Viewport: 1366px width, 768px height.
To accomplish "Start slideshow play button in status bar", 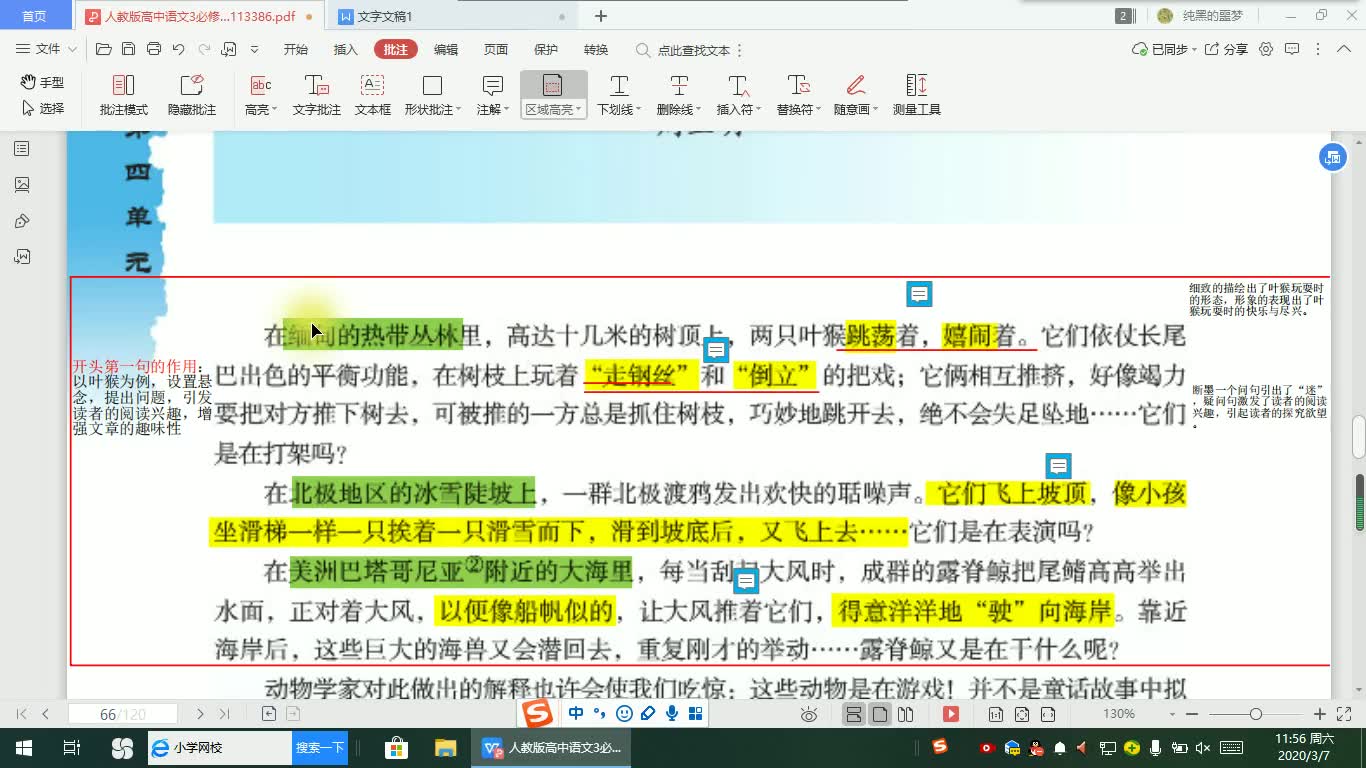I will 951,714.
